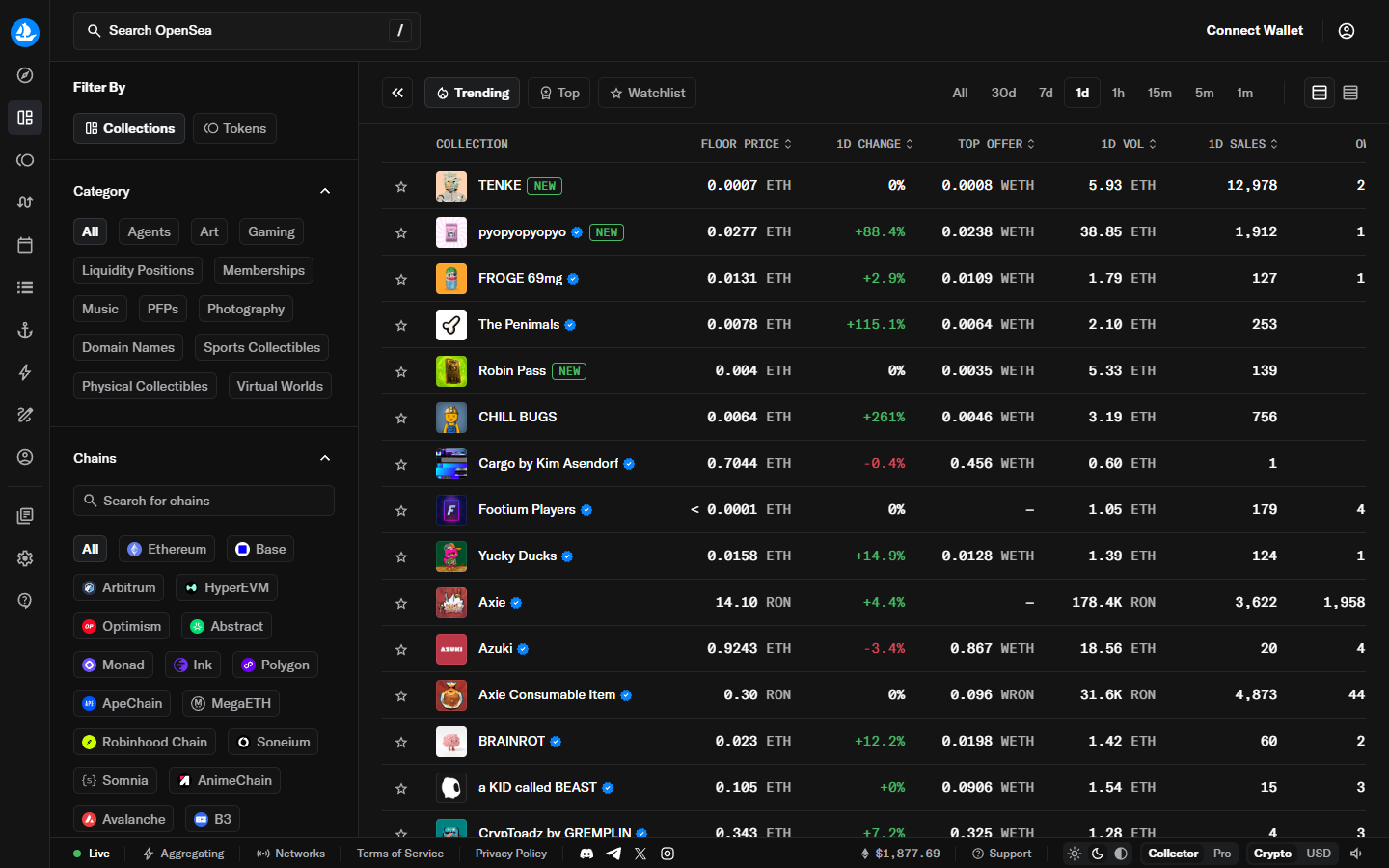Switch currency display to USD
This screenshot has width=1389, height=868.
pyautogui.click(x=1319, y=854)
